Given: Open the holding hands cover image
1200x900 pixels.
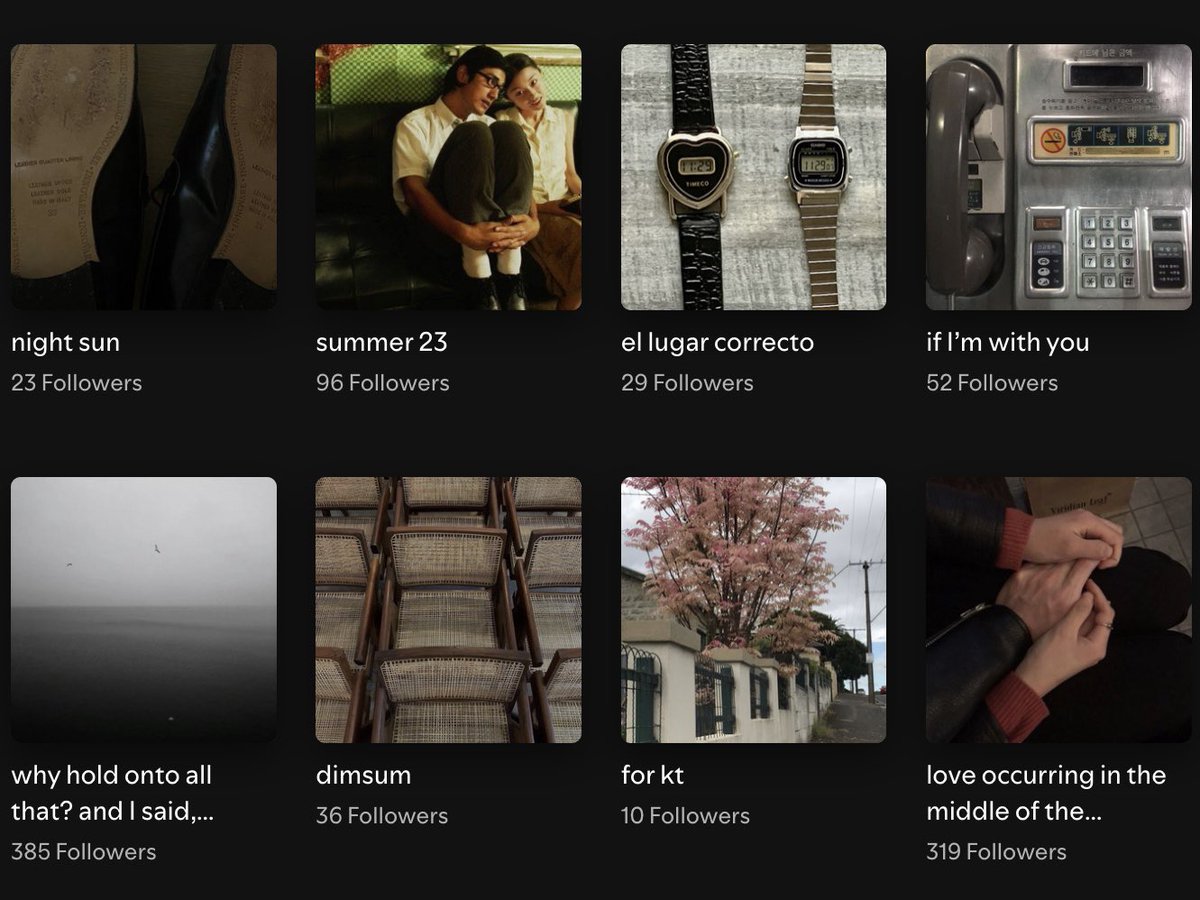Looking at the screenshot, I should [x=1058, y=609].
